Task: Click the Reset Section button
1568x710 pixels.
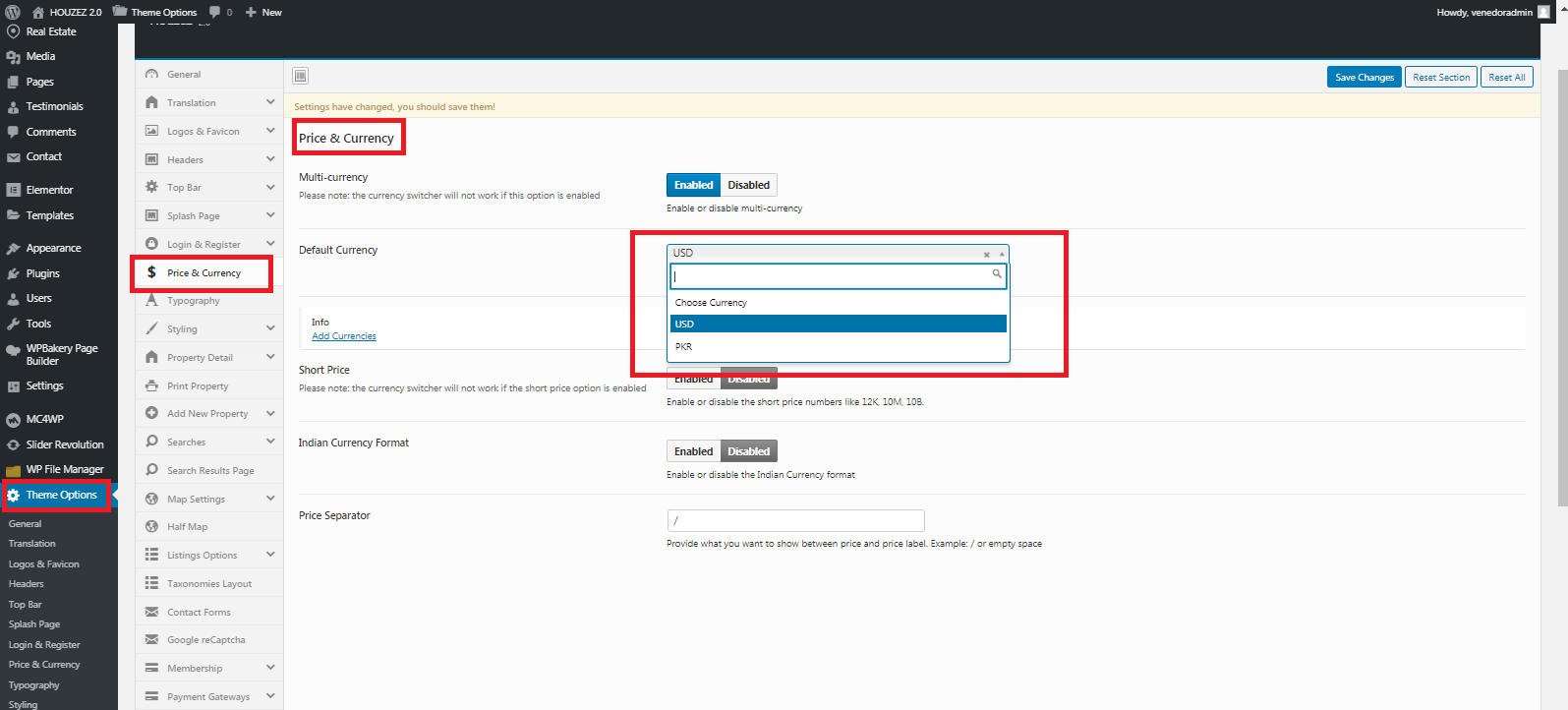Action: (1441, 77)
